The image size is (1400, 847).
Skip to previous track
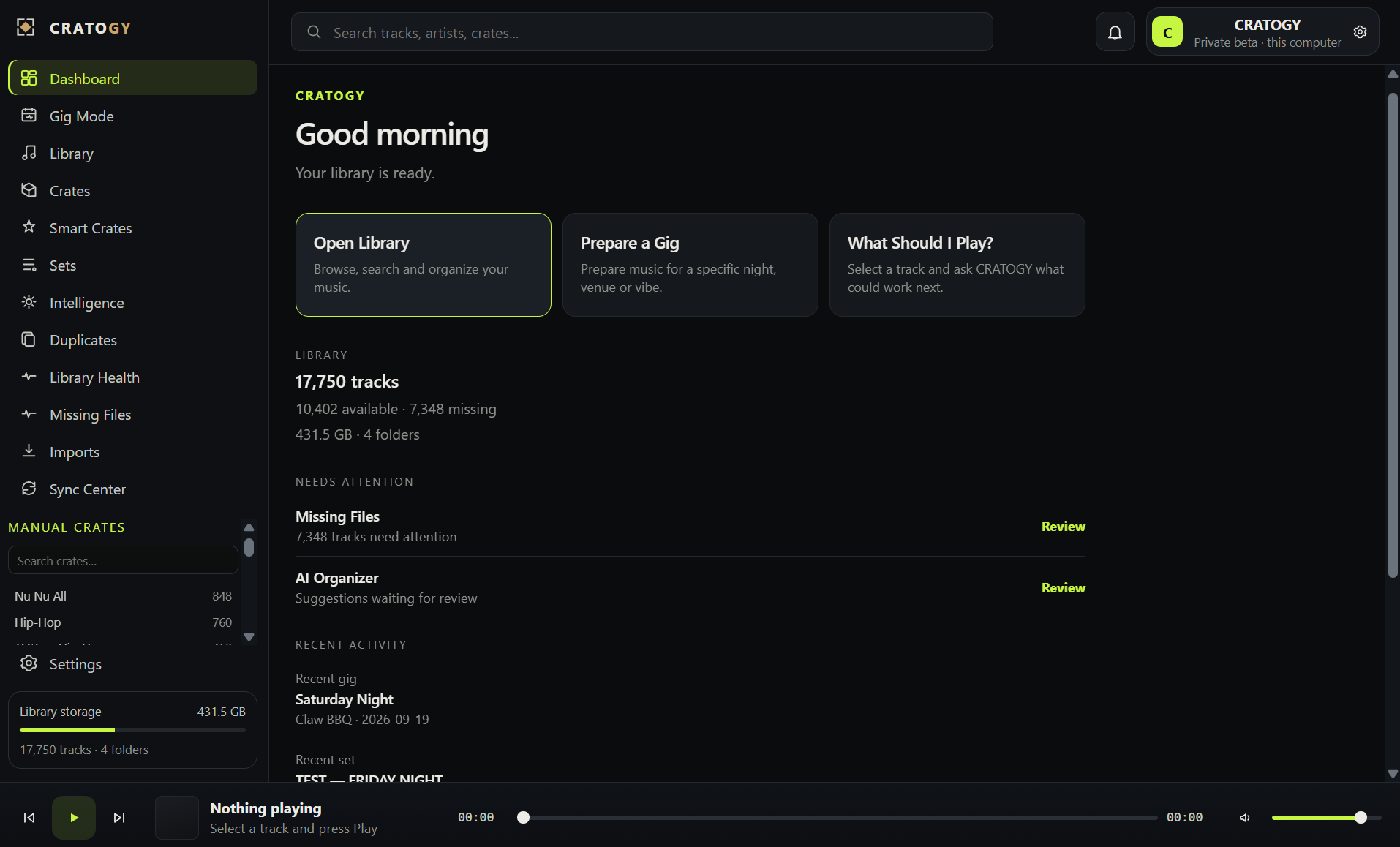[x=29, y=818]
